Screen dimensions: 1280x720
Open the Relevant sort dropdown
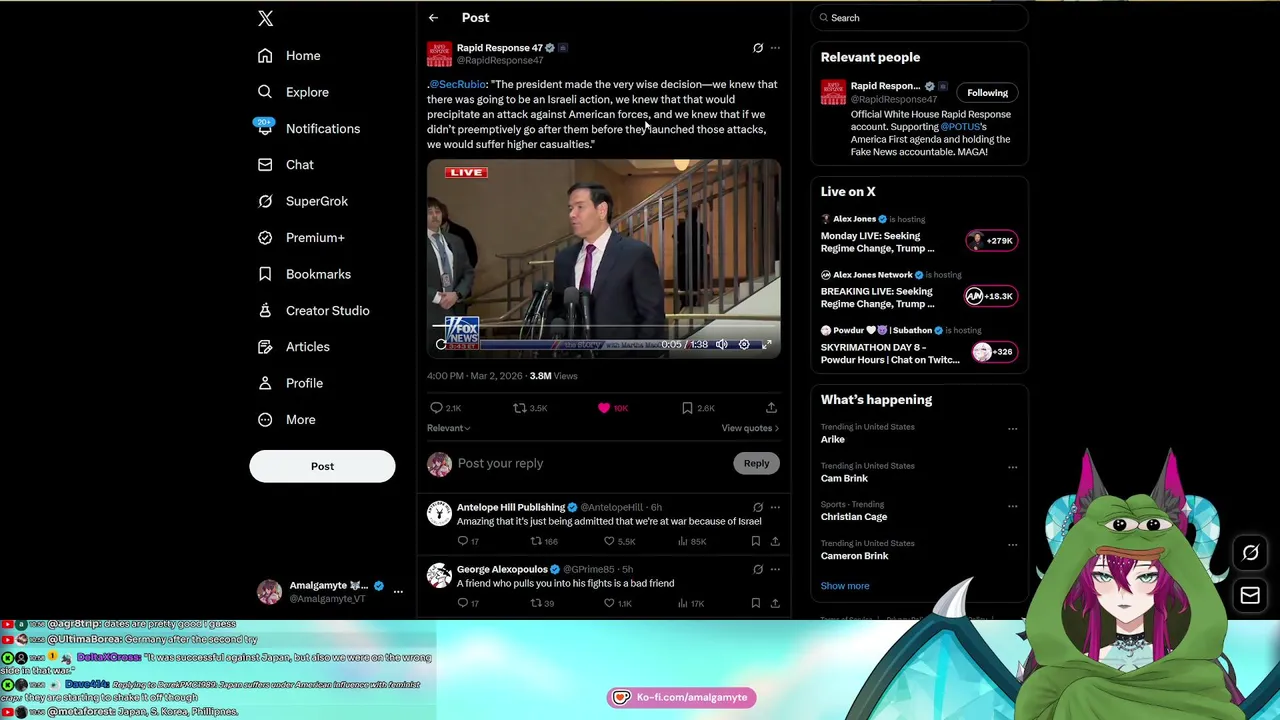click(x=448, y=428)
